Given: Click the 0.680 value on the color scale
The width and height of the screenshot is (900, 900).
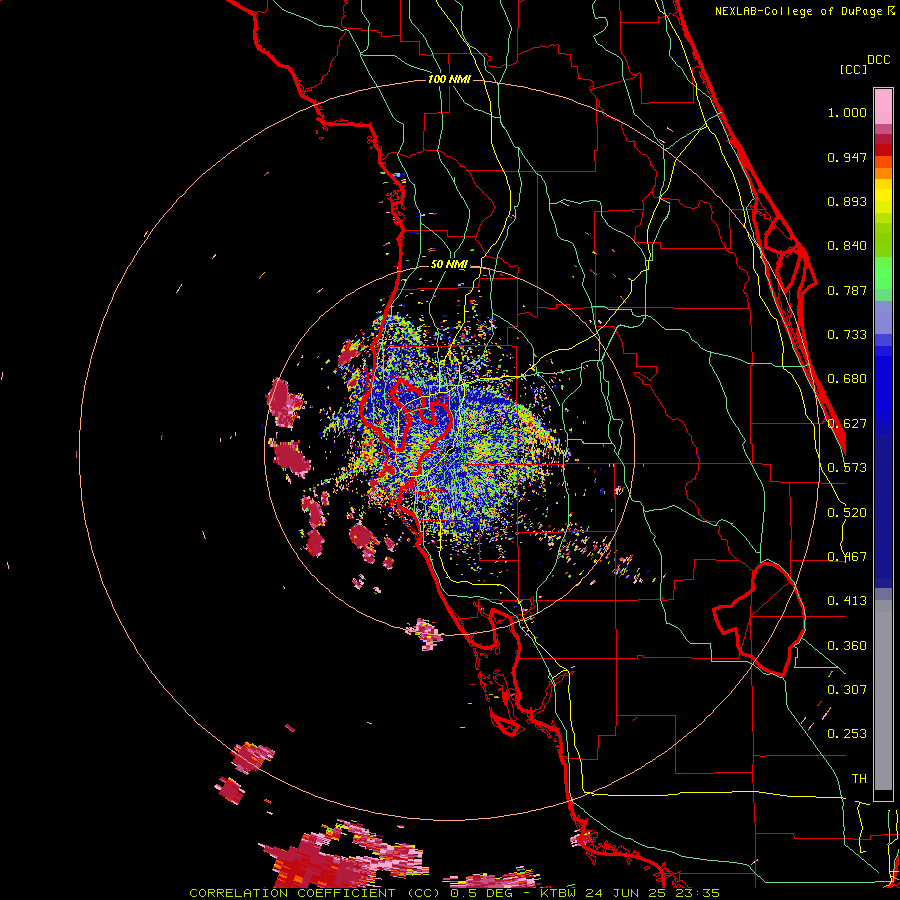Looking at the screenshot, I should 847,379.
